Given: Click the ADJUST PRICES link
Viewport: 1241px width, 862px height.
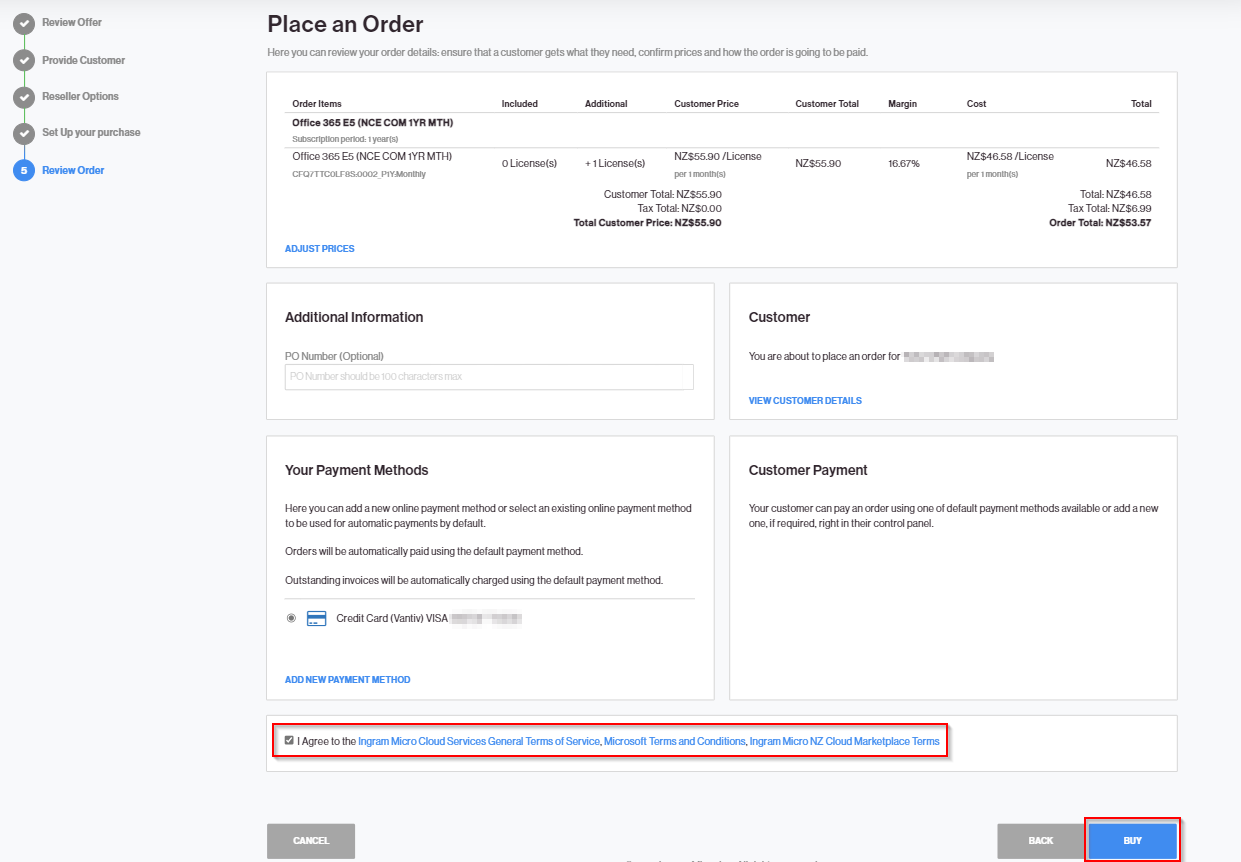Looking at the screenshot, I should tap(319, 249).
